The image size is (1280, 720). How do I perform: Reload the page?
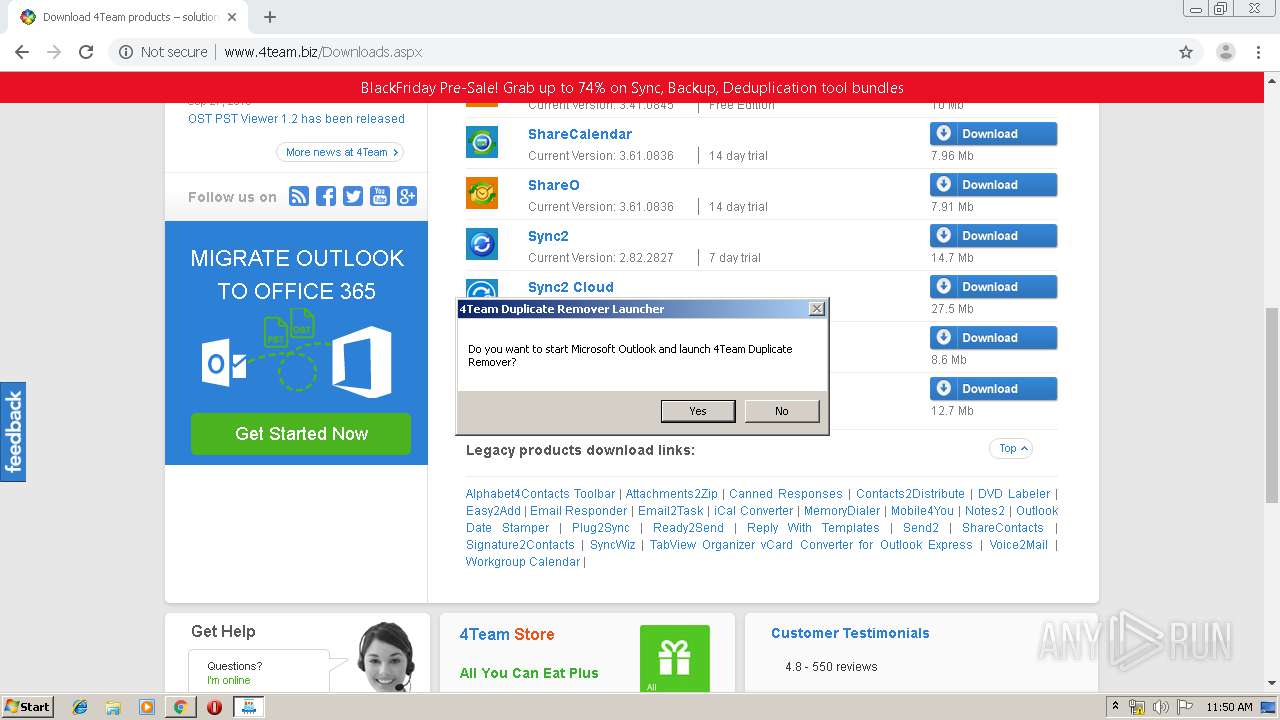coord(86,52)
